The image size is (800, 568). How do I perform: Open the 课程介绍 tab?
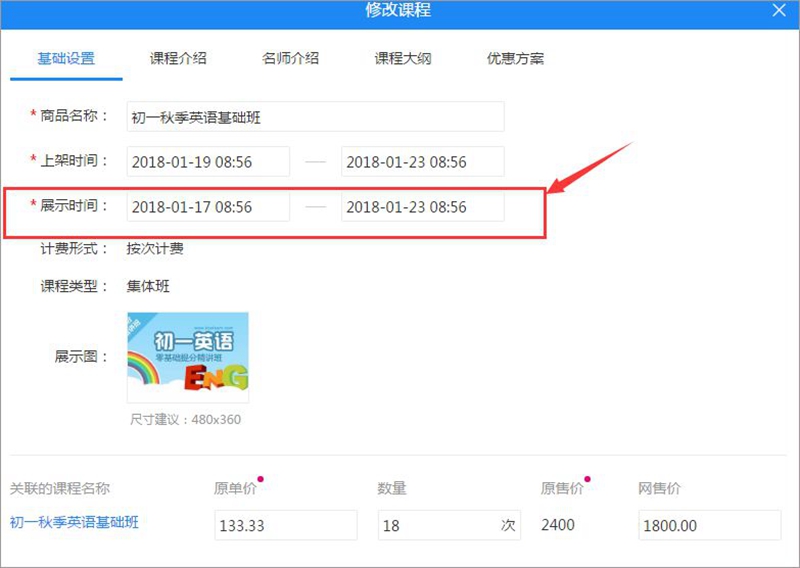[x=178, y=58]
